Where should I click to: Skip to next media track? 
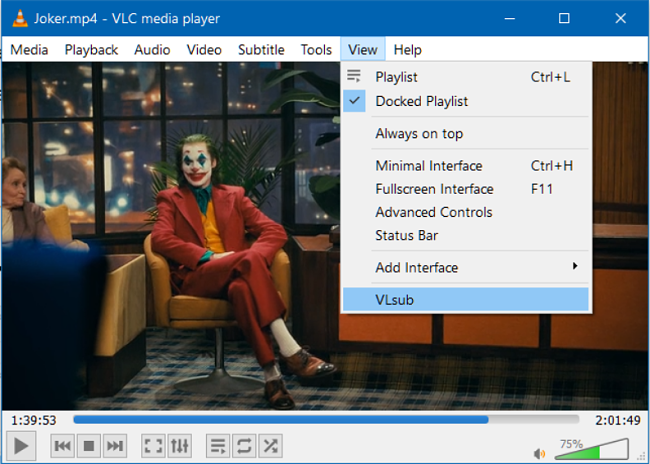click(x=115, y=446)
